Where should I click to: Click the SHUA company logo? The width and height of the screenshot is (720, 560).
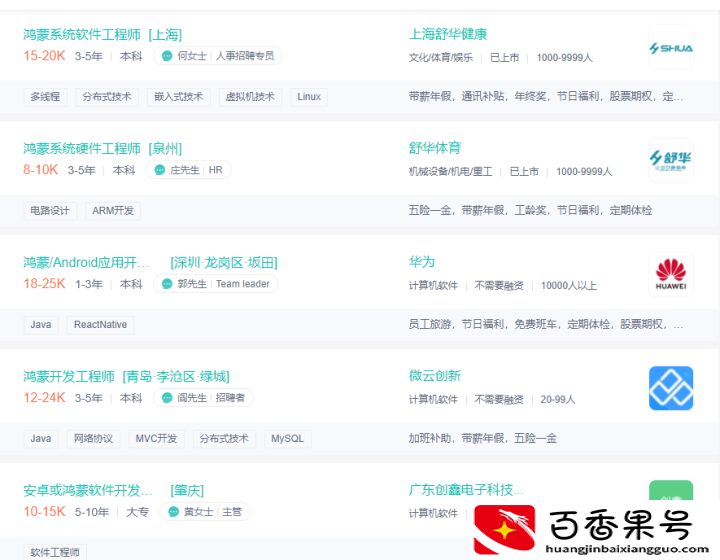(671, 47)
